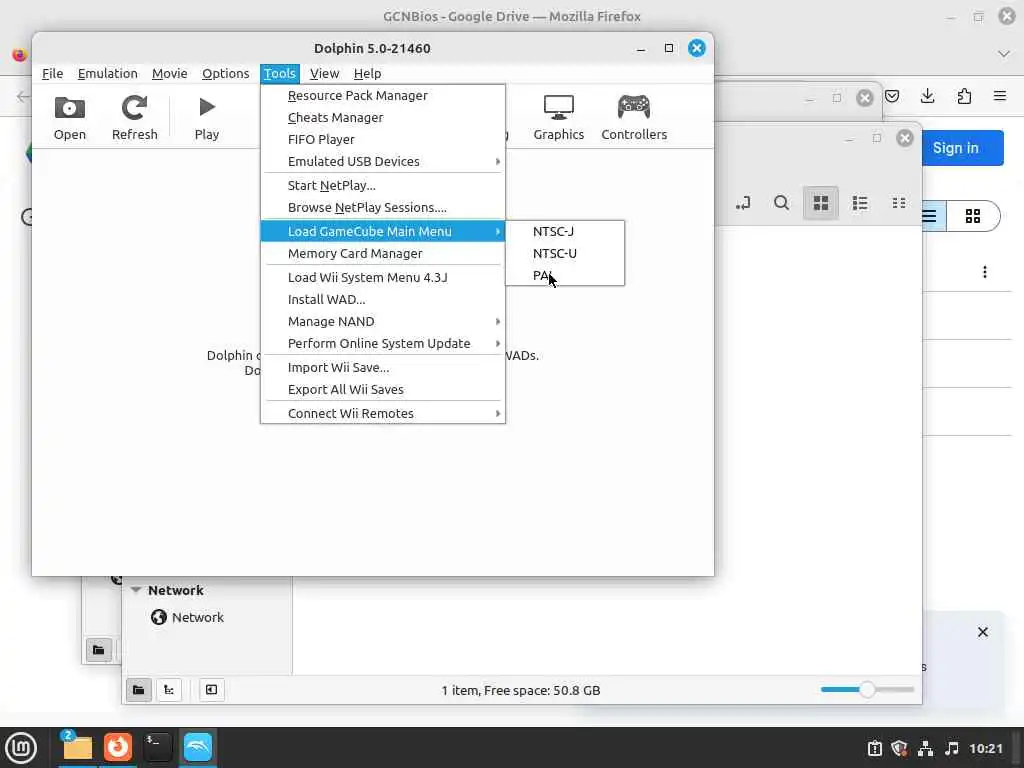
Task: Expand Firefox tab list chevron
Action: point(1004,54)
